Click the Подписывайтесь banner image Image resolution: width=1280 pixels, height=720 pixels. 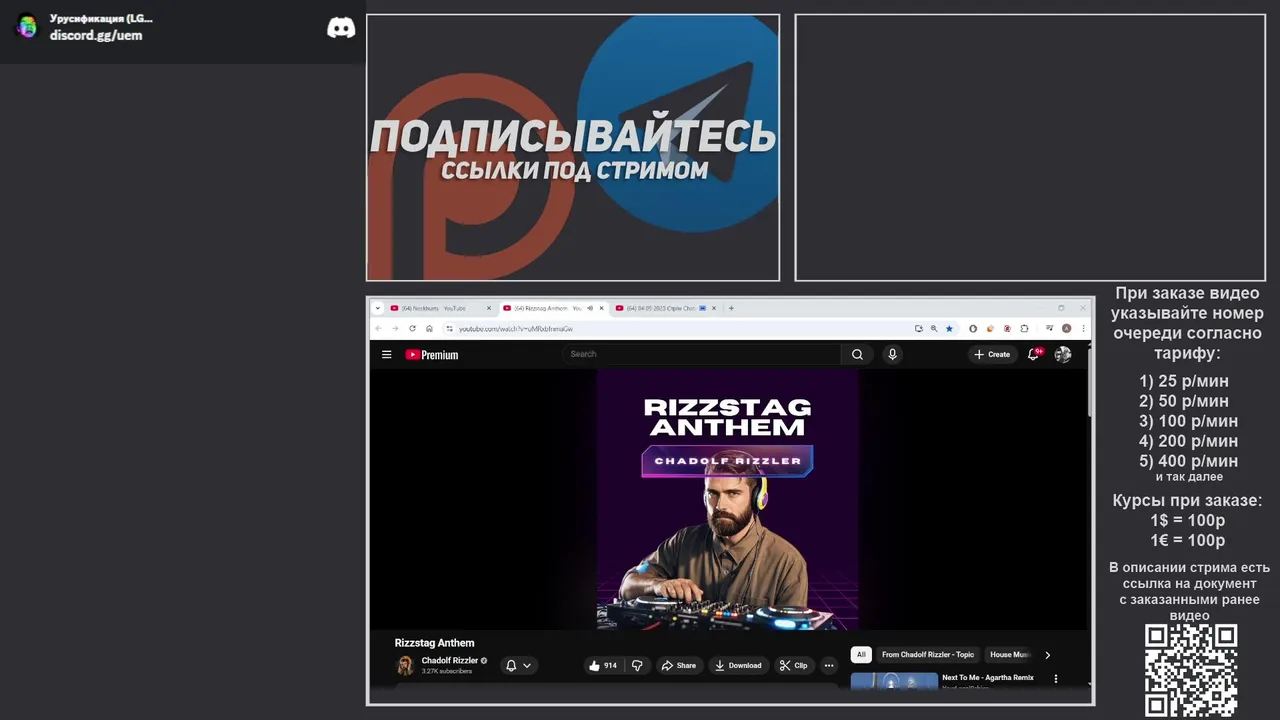click(573, 148)
